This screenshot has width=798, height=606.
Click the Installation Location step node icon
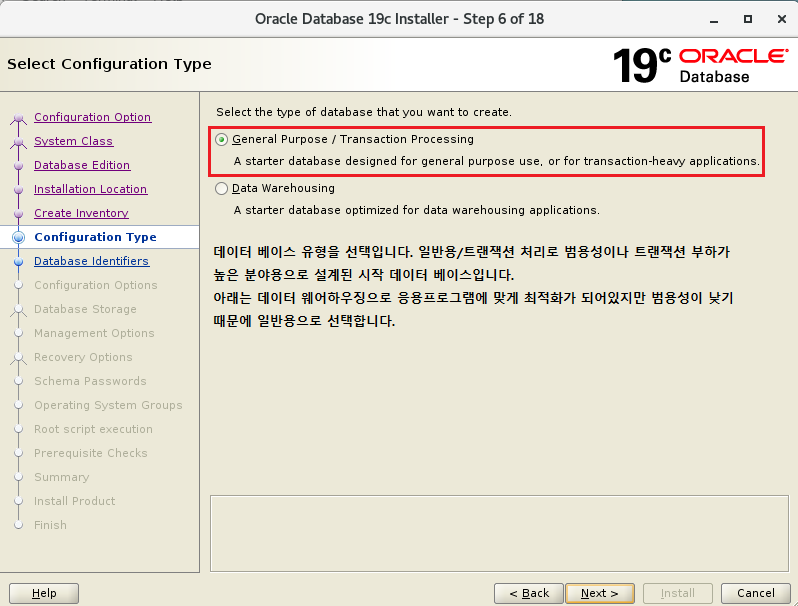[x=18, y=190]
